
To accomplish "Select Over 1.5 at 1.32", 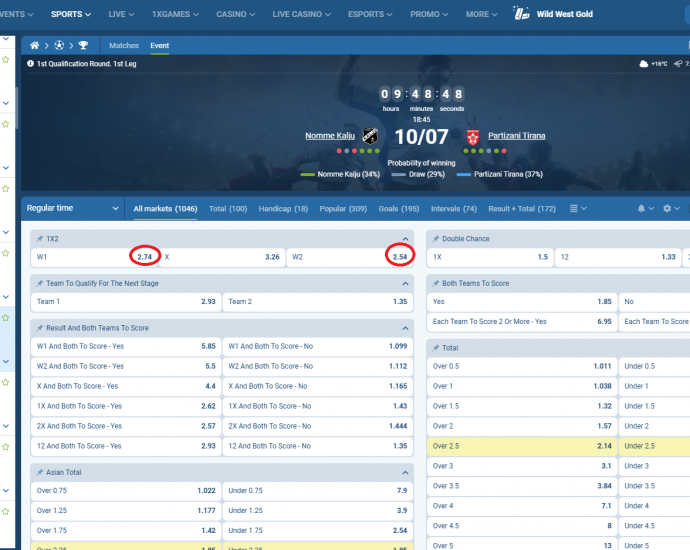I will (x=522, y=406).
